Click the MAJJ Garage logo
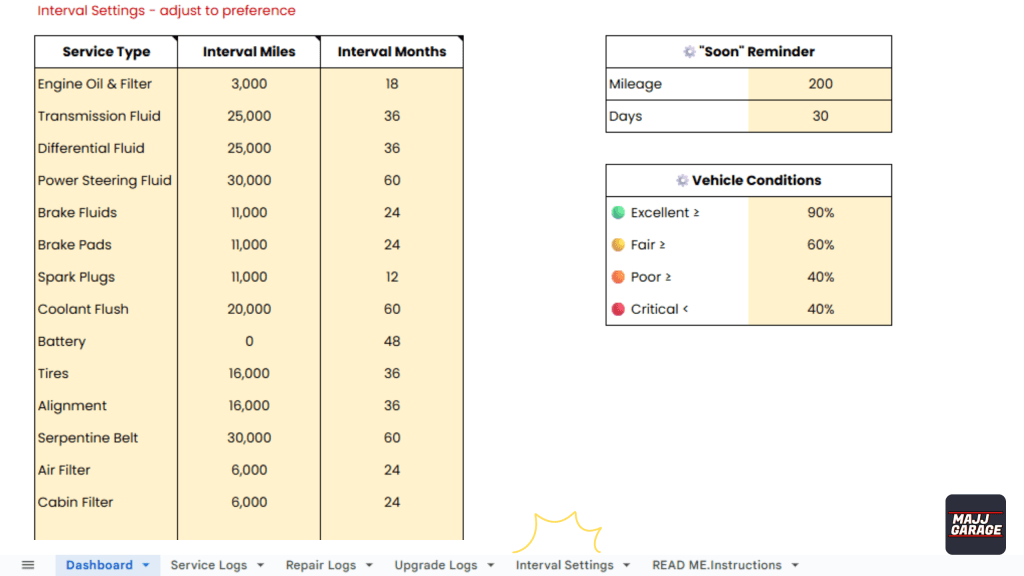The height and width of the screenshot is (576, 1024). pyautogui.click(x=975, y=524)
